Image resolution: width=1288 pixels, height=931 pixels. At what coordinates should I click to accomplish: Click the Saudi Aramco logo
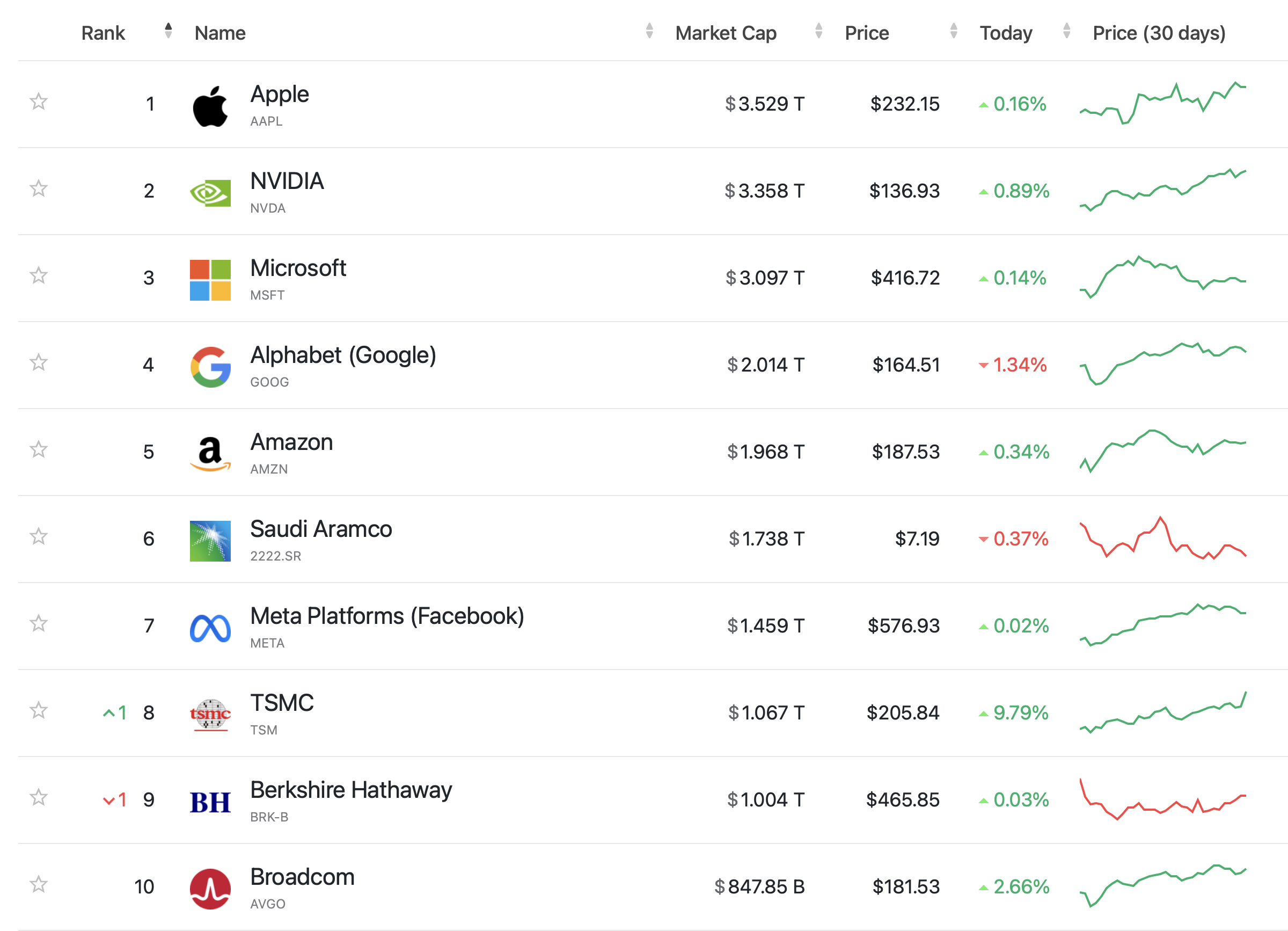(x=210, y=541)
